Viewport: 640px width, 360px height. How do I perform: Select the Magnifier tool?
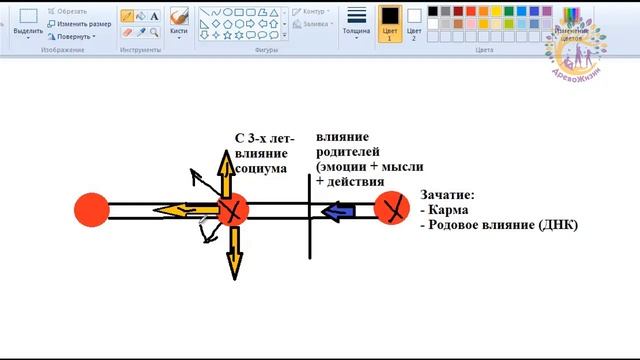pyautogui.click(x=154, y=32)
